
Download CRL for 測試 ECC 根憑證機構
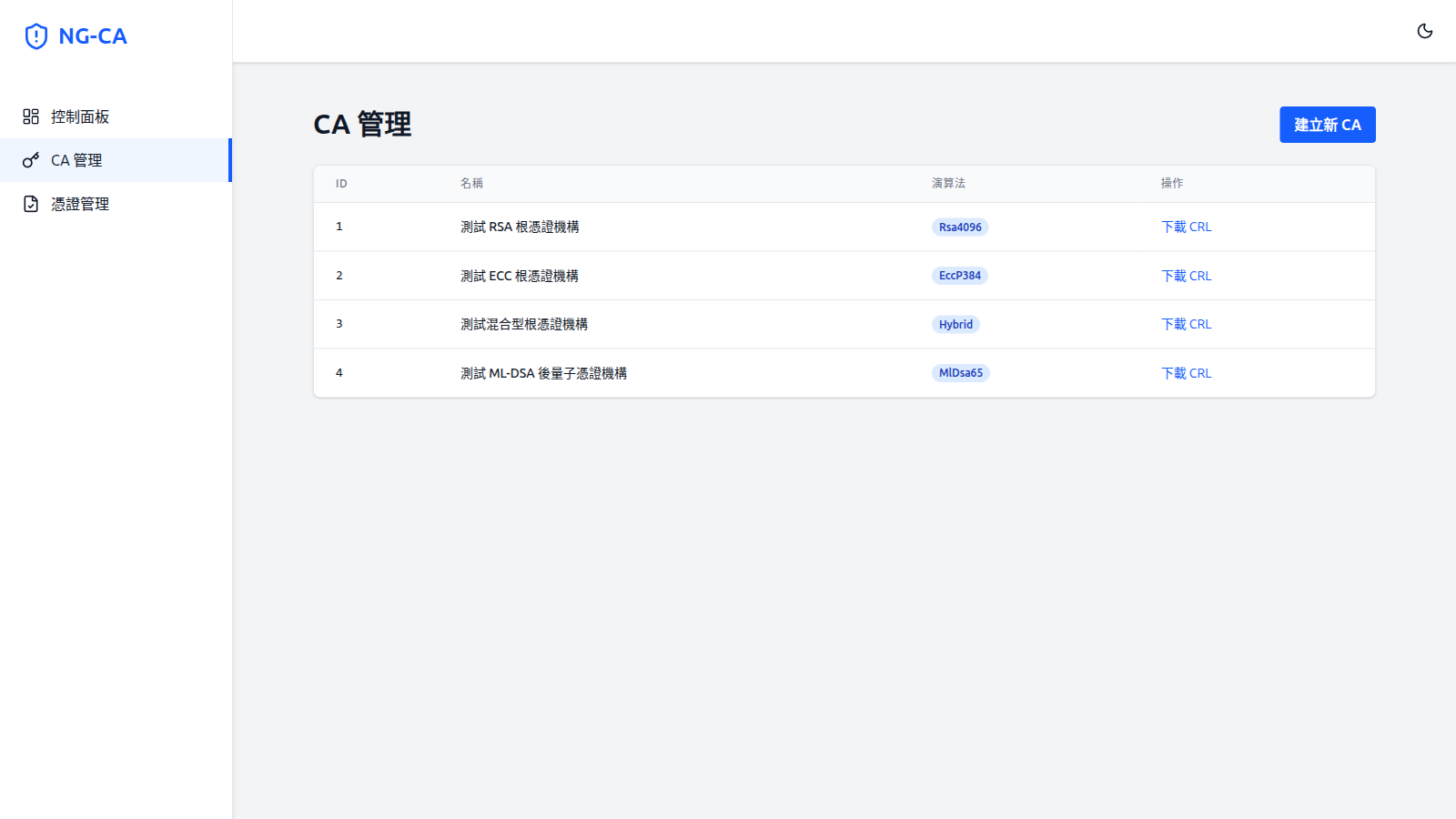click(1186, 276)
